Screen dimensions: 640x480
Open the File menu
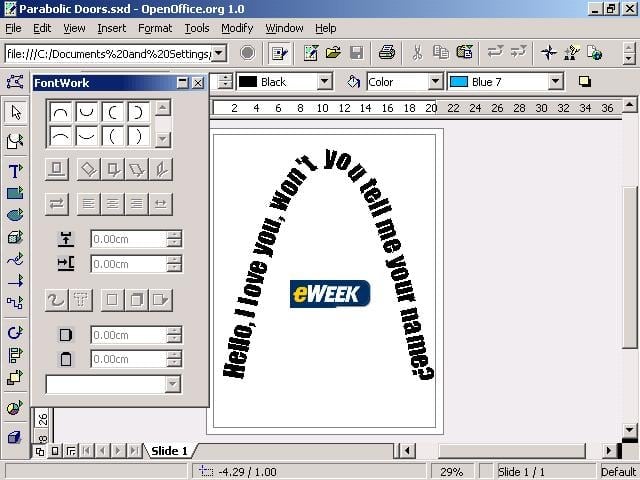[x=13, y=28]
